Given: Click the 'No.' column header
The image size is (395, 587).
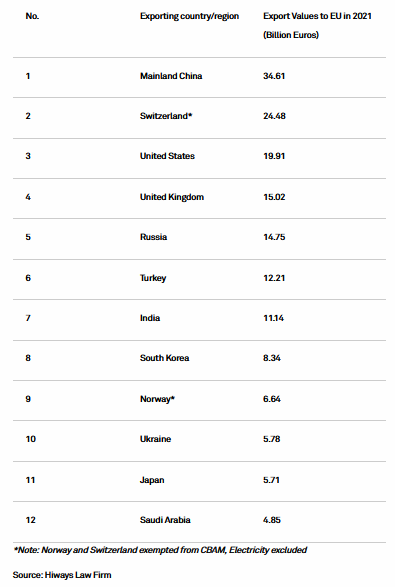Looking at the screenshot, I should [32, 16].
